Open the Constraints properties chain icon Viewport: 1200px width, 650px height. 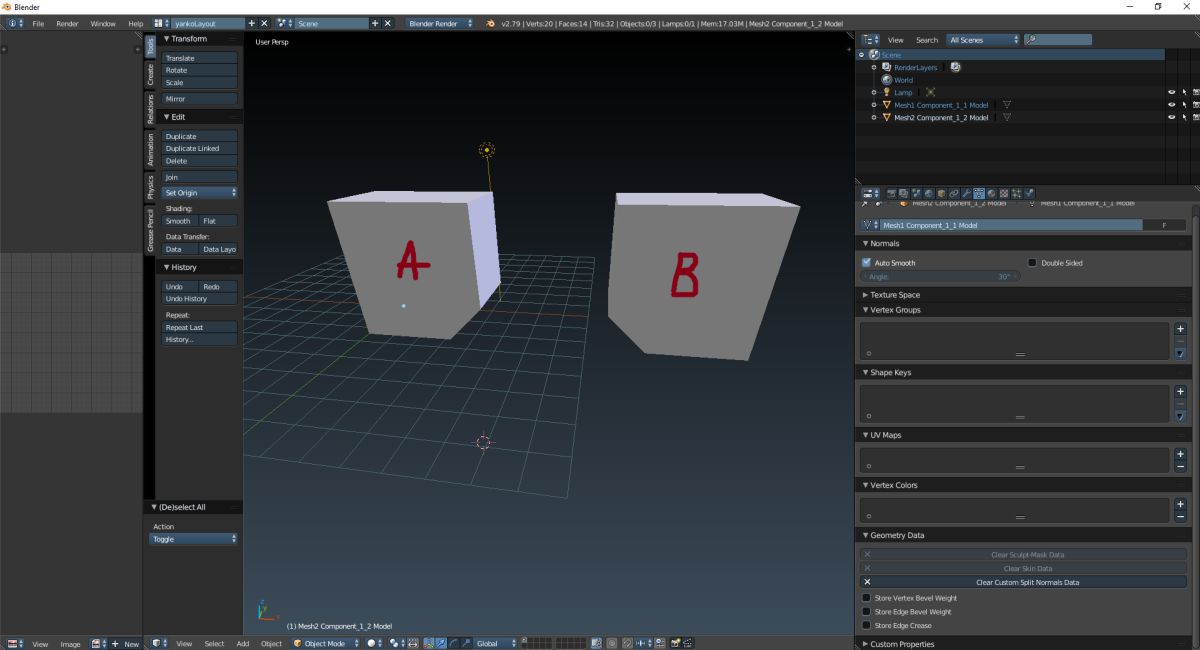[954, 193]
